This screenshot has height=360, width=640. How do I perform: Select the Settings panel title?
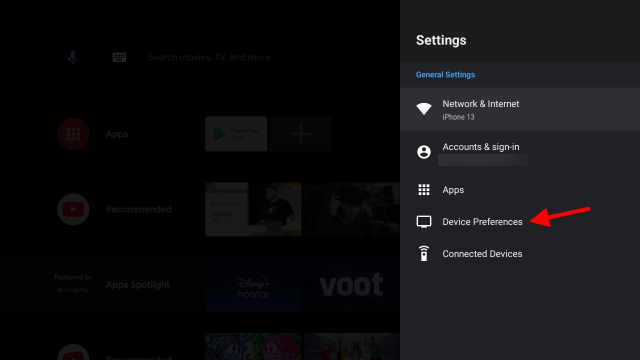point(441,40)
